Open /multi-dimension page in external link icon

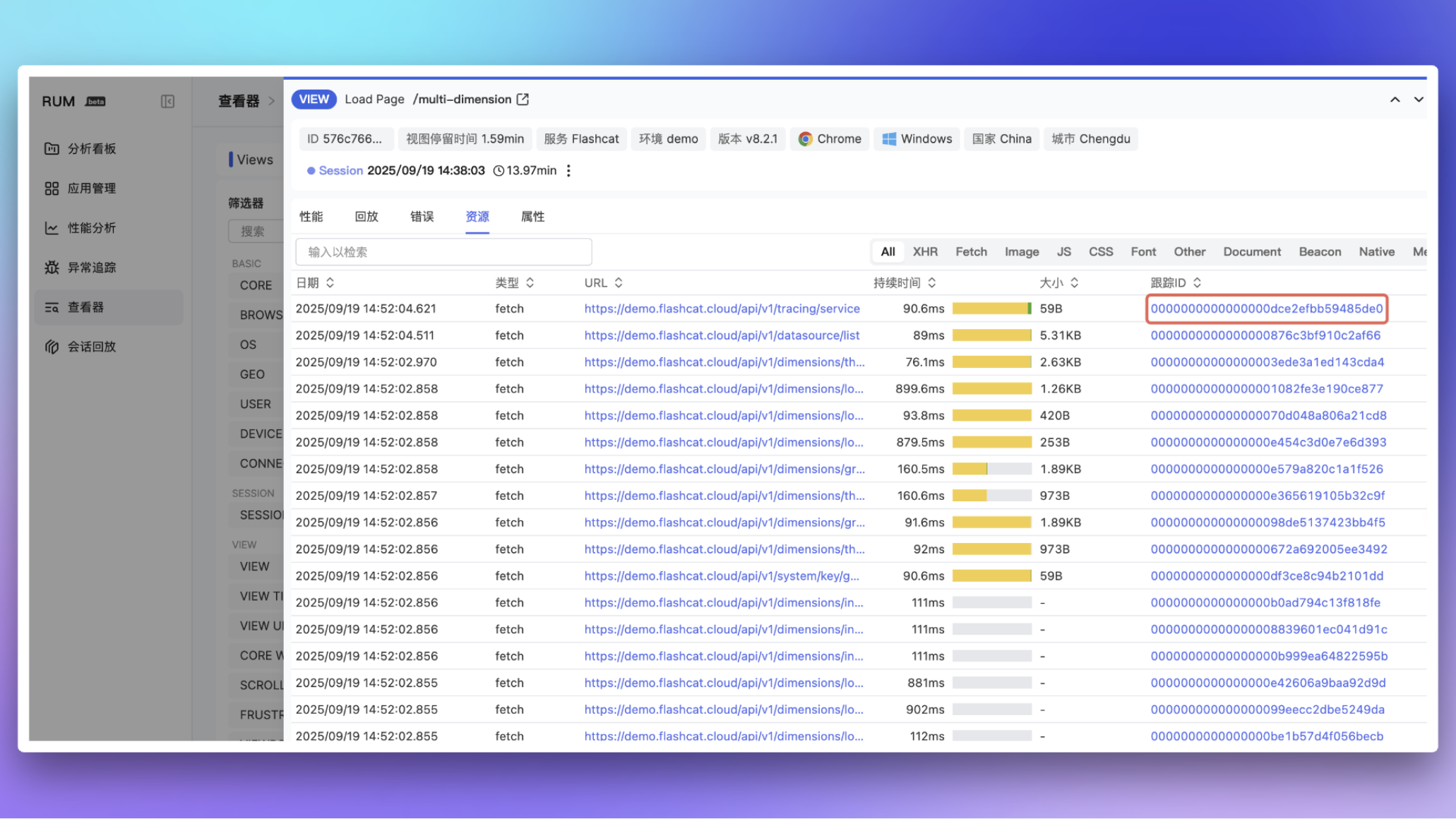click(x=523, y=100)
